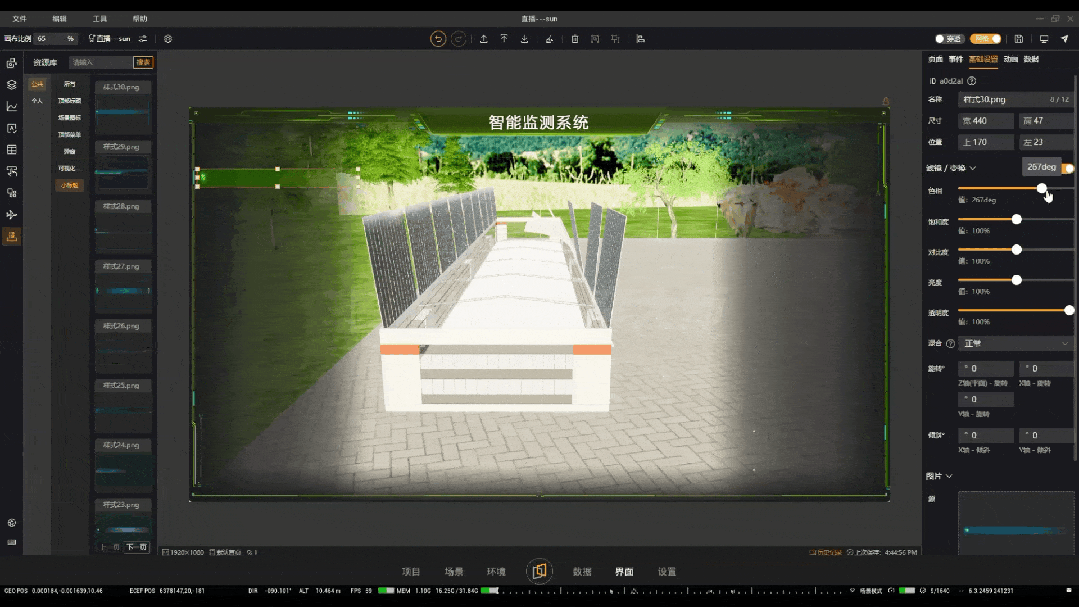Toggle the orange switch in top bar
1079x607 pixels.
985,39
